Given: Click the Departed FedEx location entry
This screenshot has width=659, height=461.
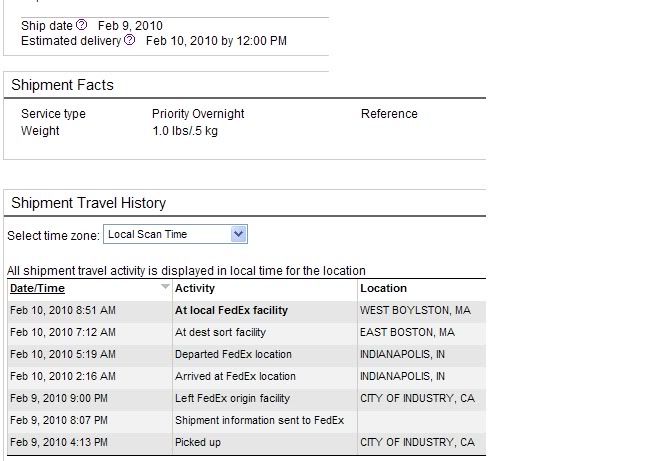Looking at the screenshot, I should pos(233,354).
